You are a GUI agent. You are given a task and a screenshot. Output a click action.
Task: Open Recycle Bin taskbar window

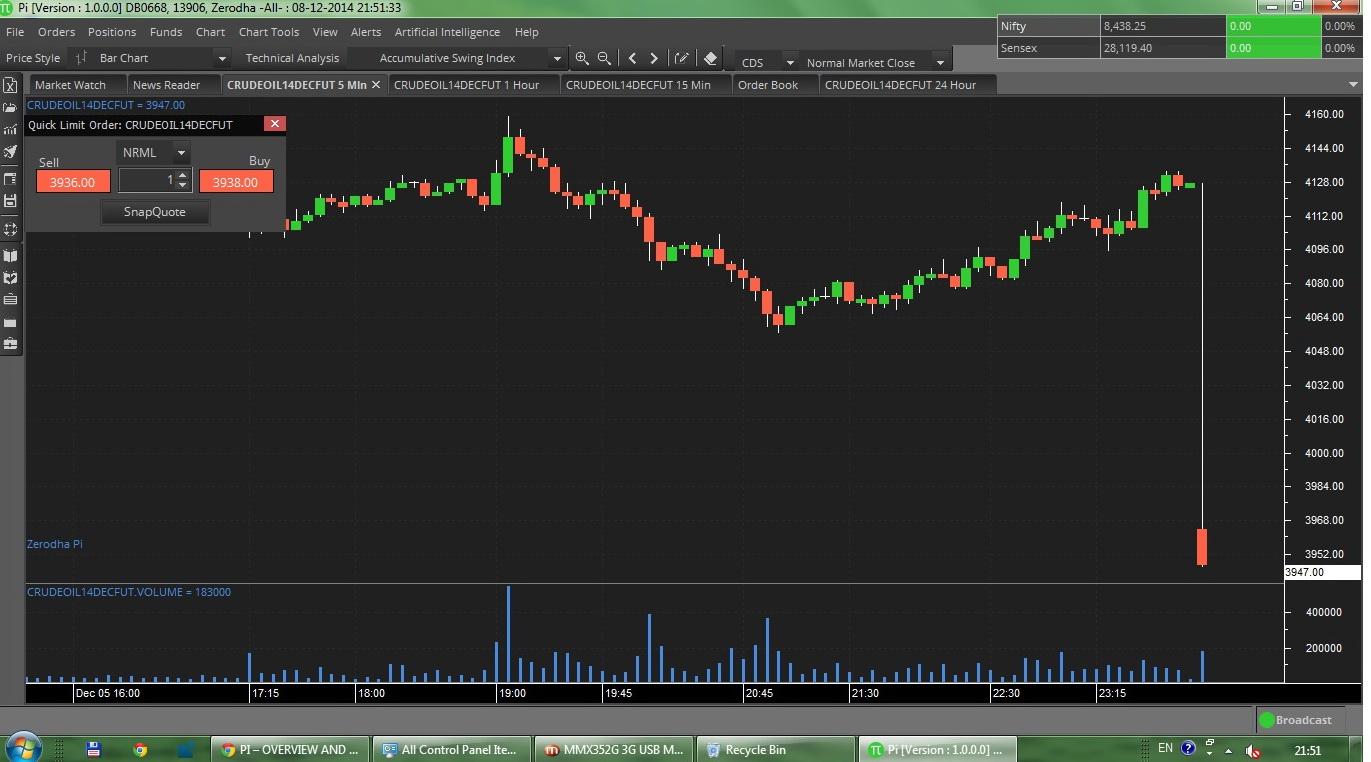tap(774, 749)
